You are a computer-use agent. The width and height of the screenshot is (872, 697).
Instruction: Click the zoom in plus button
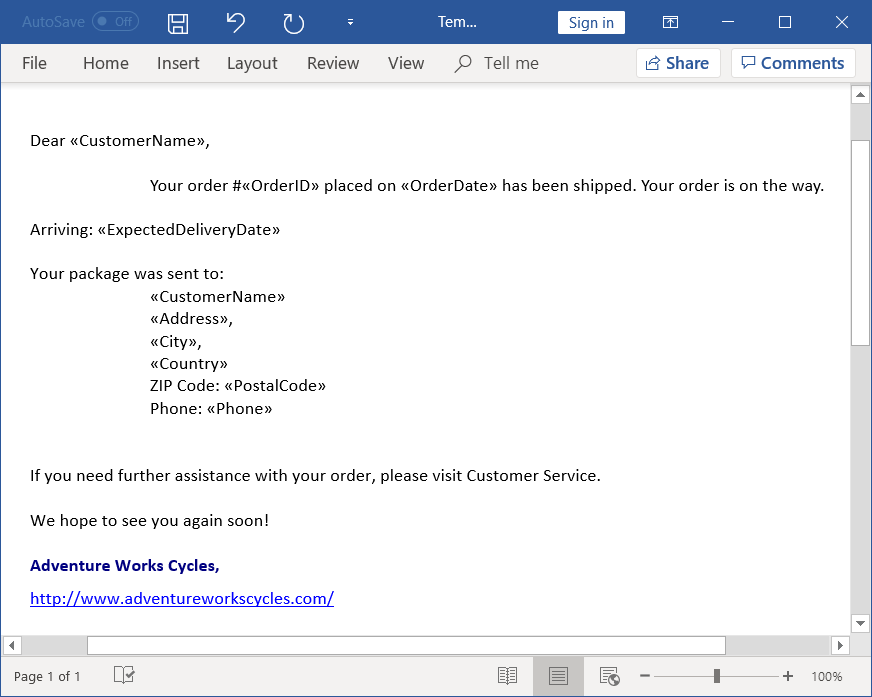788,676
